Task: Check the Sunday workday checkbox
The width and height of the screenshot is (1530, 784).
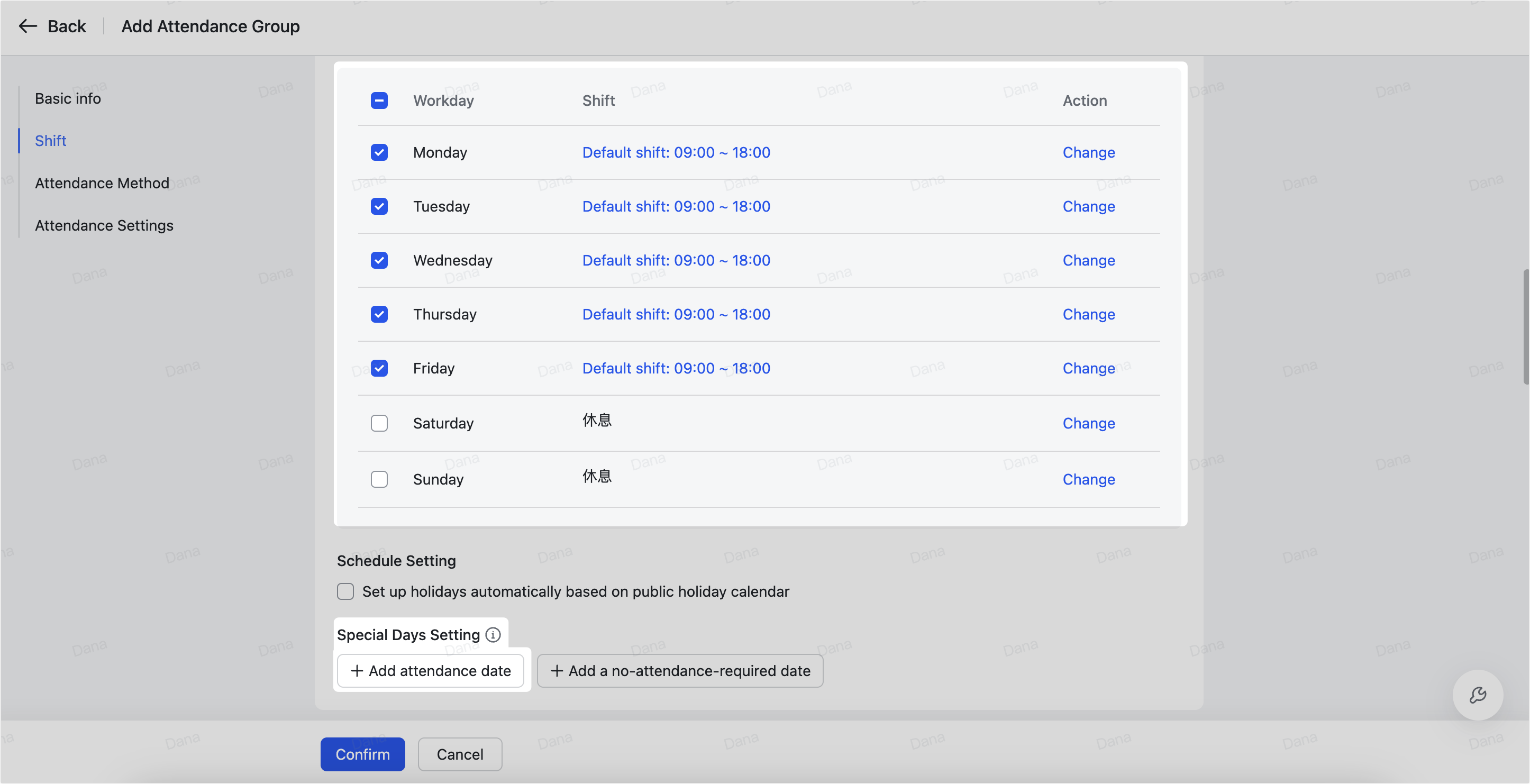Action: 379,479
